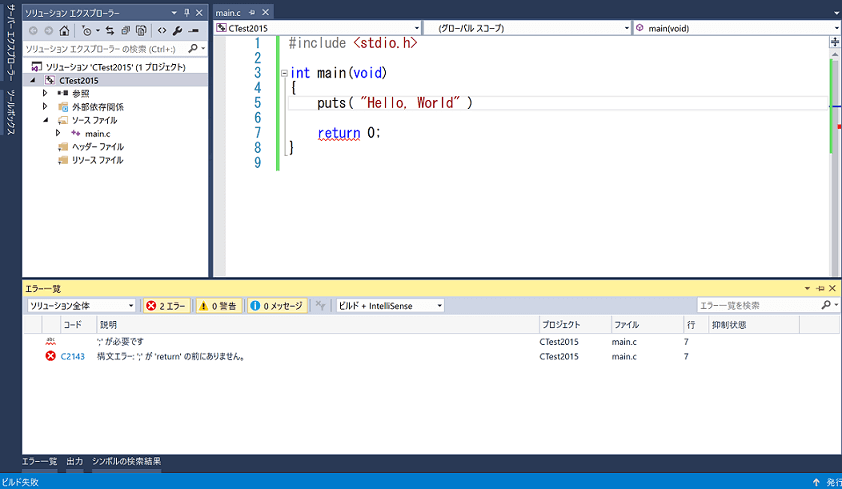Open the main(void) member dropdown
This screenshot has width=842, height=489.
click(x=837, y=28)
